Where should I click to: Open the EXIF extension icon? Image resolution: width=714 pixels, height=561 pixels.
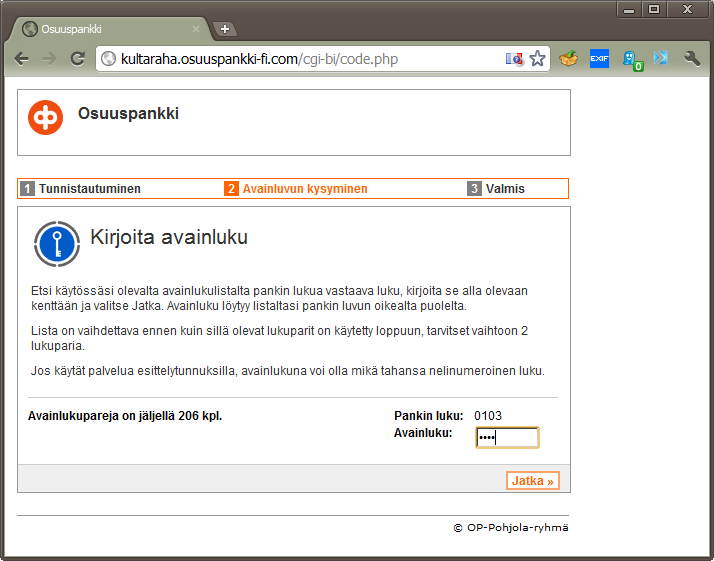coord(599,58)
